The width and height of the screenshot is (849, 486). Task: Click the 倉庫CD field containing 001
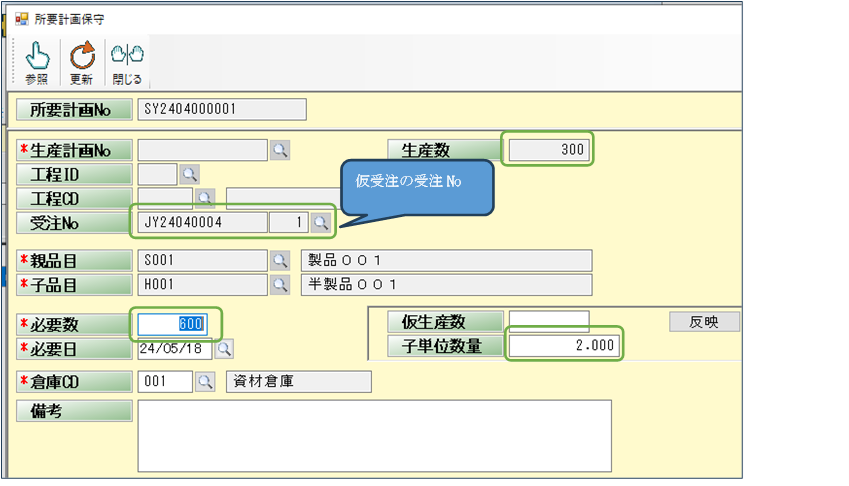164,382
